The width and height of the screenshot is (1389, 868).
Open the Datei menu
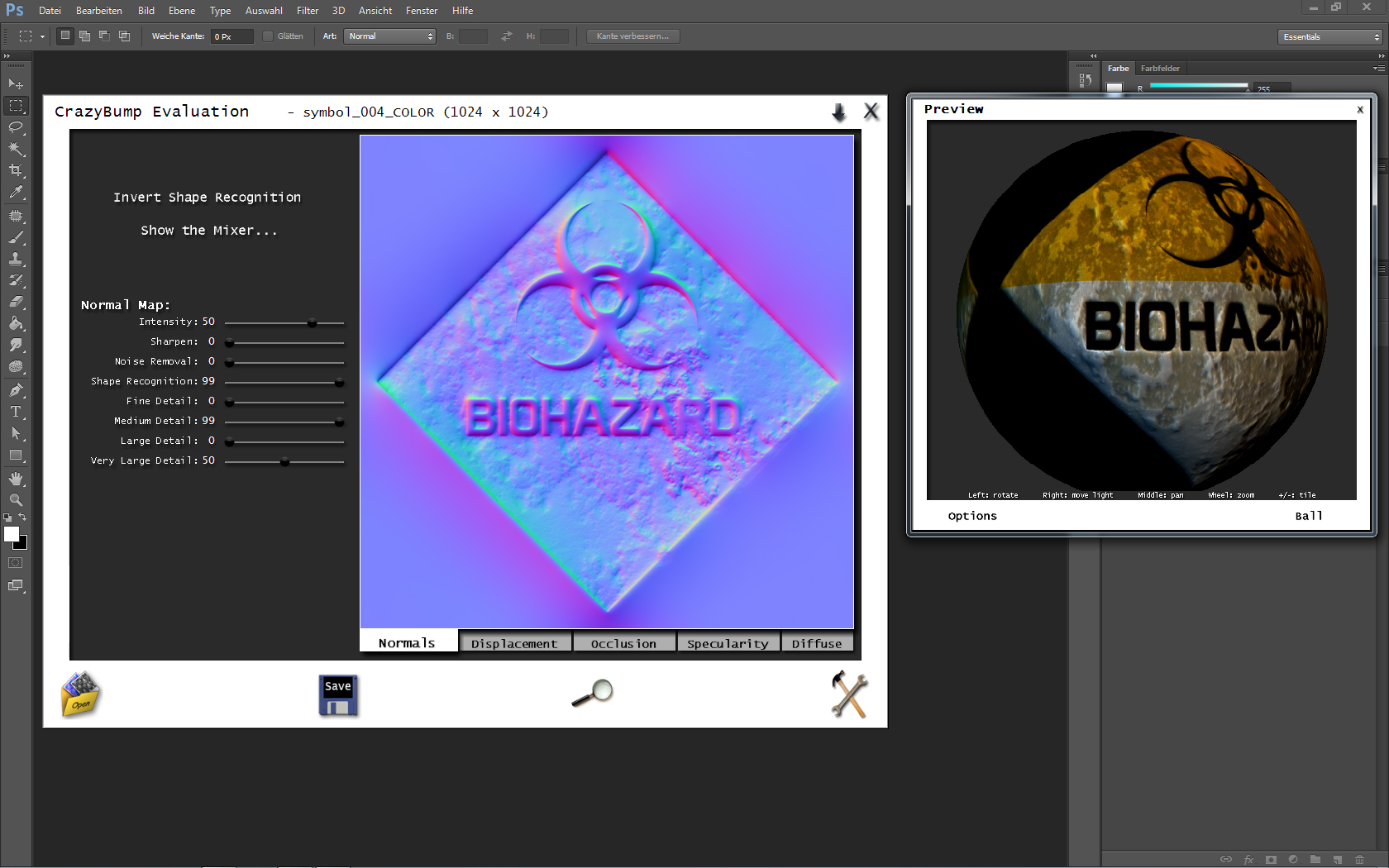point(50,11)
